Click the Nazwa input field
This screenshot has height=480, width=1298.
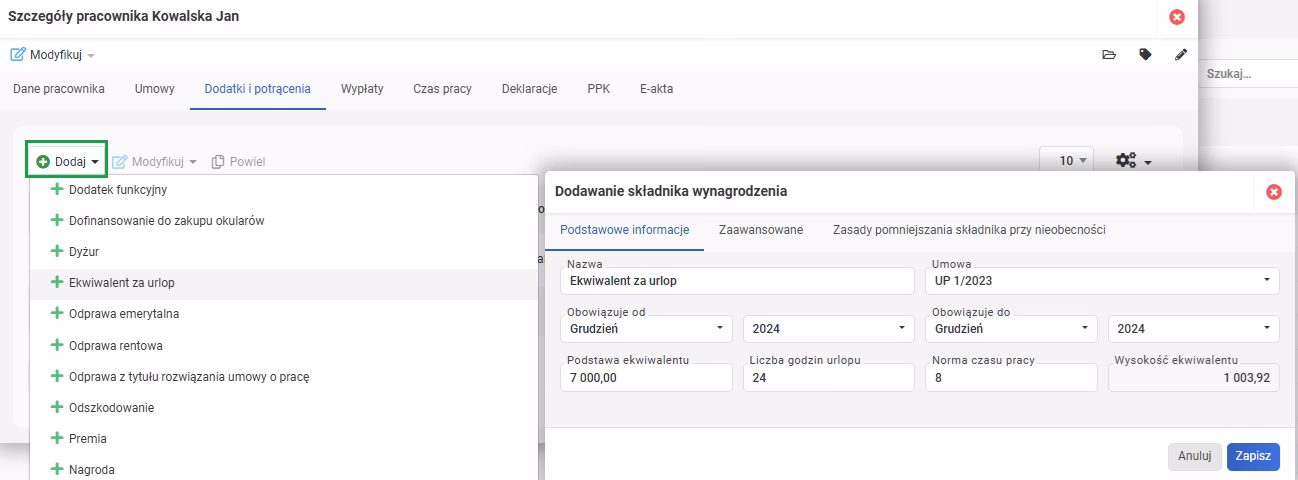737,281
